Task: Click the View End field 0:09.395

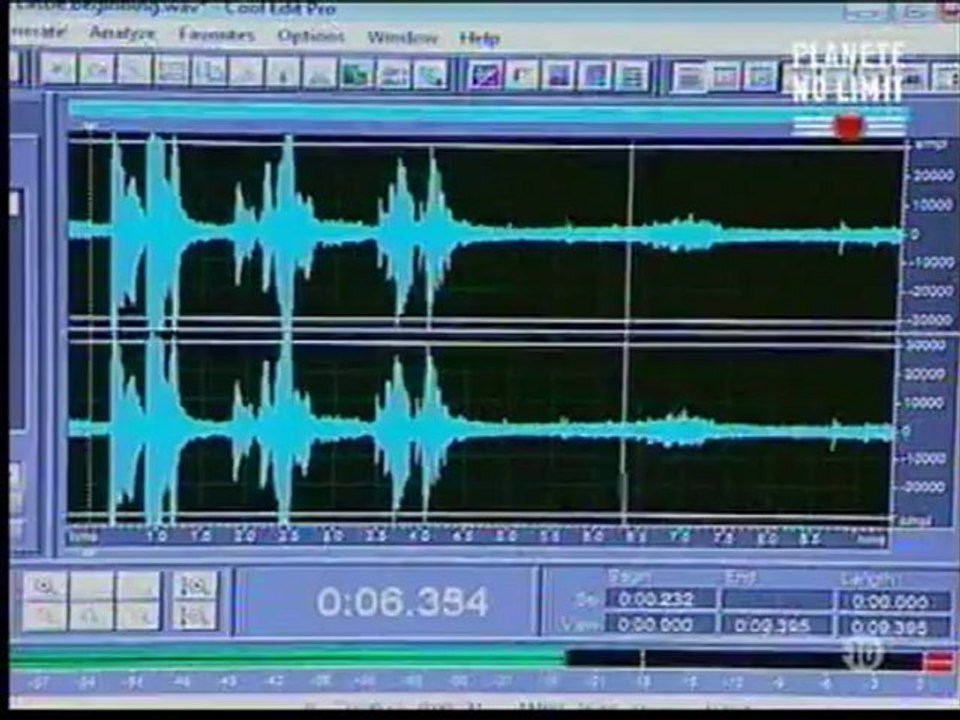Action: (778, 625)
